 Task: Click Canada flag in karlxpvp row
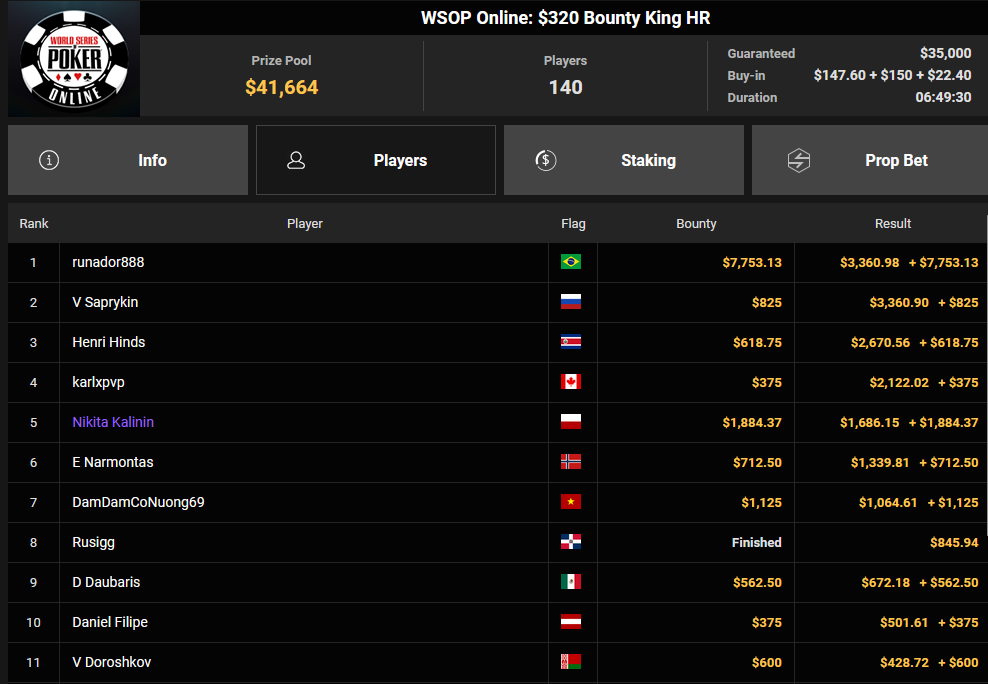point(571,382)
